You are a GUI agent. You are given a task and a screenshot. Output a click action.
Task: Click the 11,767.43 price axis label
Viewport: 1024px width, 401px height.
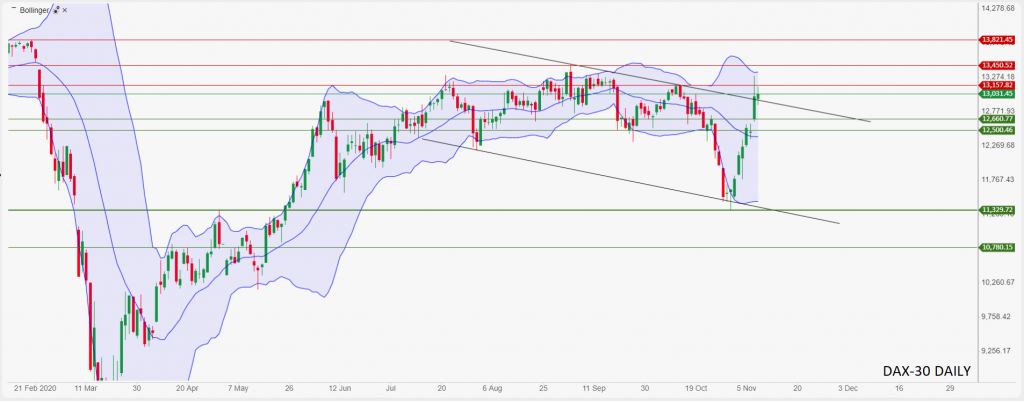(997, 179)
